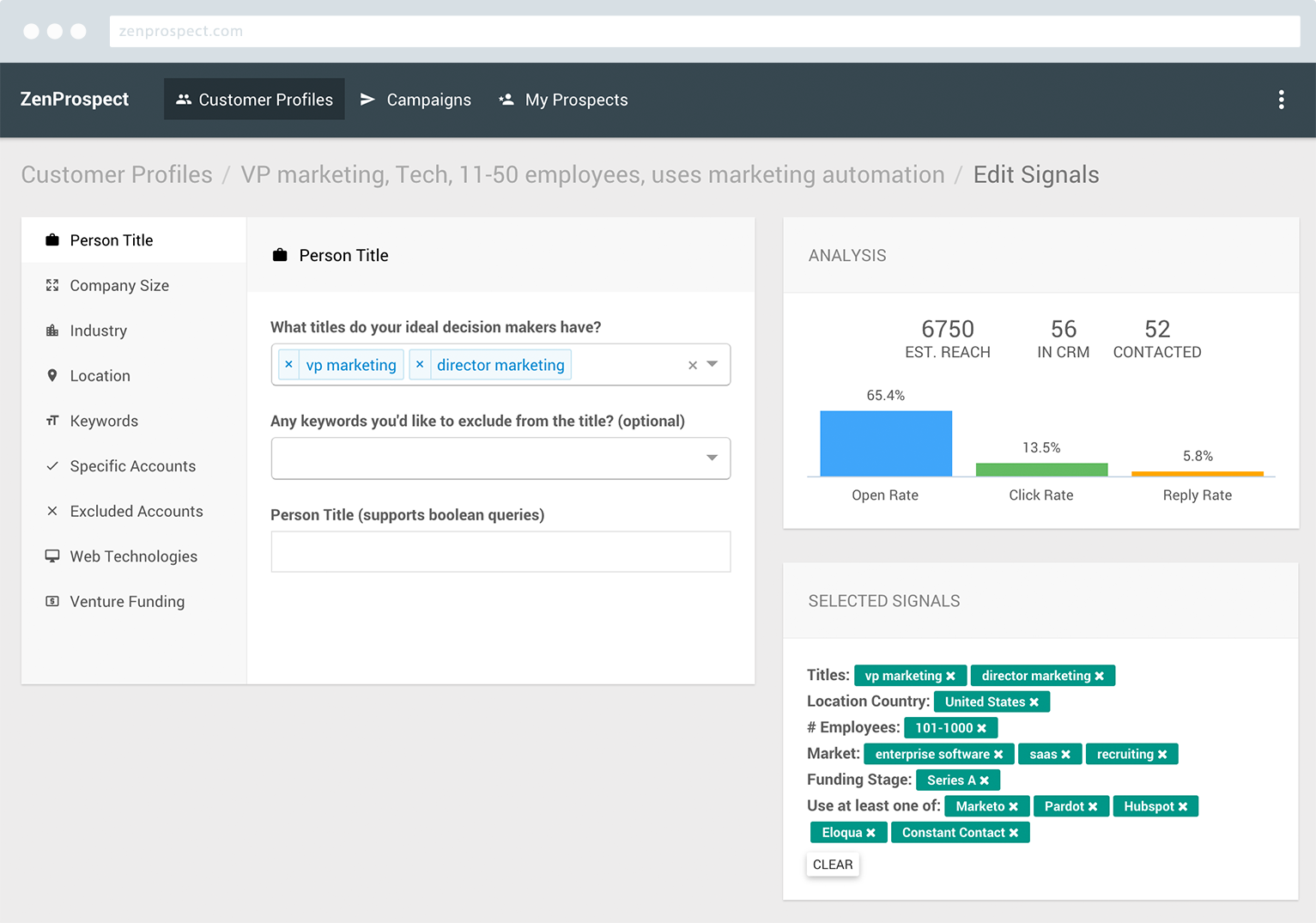Open the VP marketing profile breadcrumb
This screenshot has width=1316, height=923.
coord(592,174)
